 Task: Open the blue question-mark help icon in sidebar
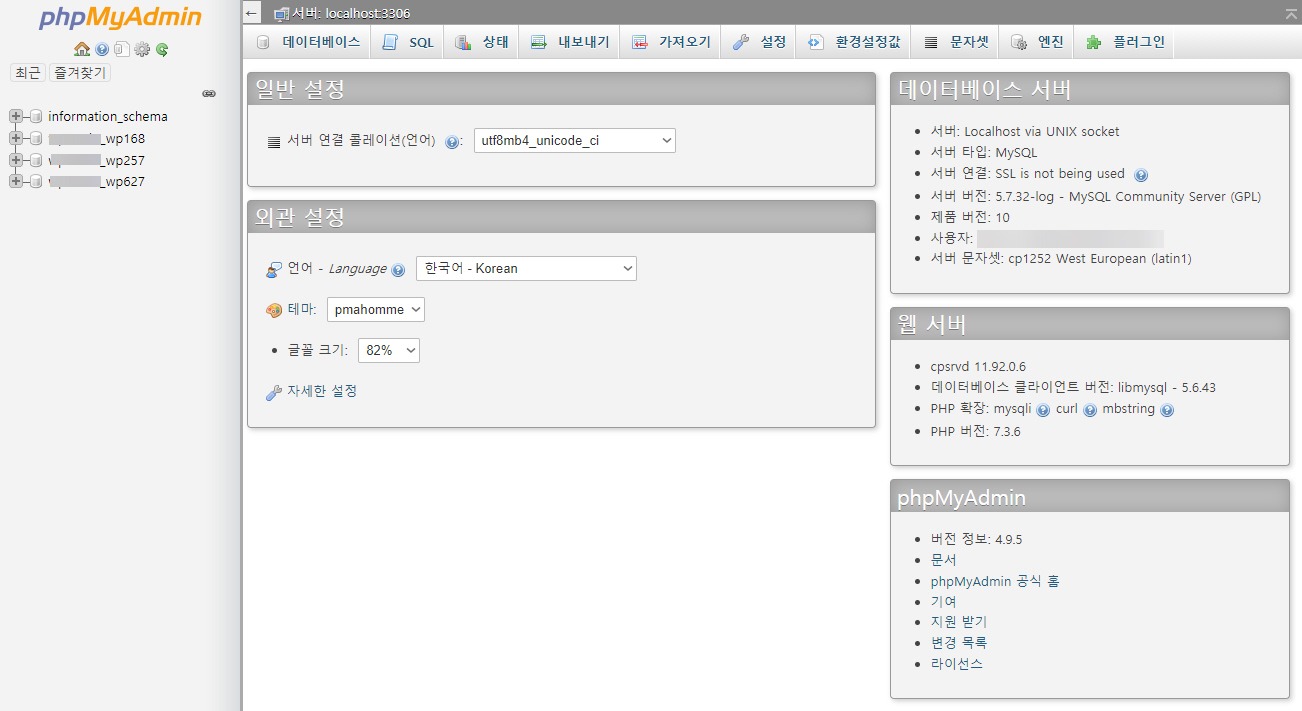pos(102,49)
